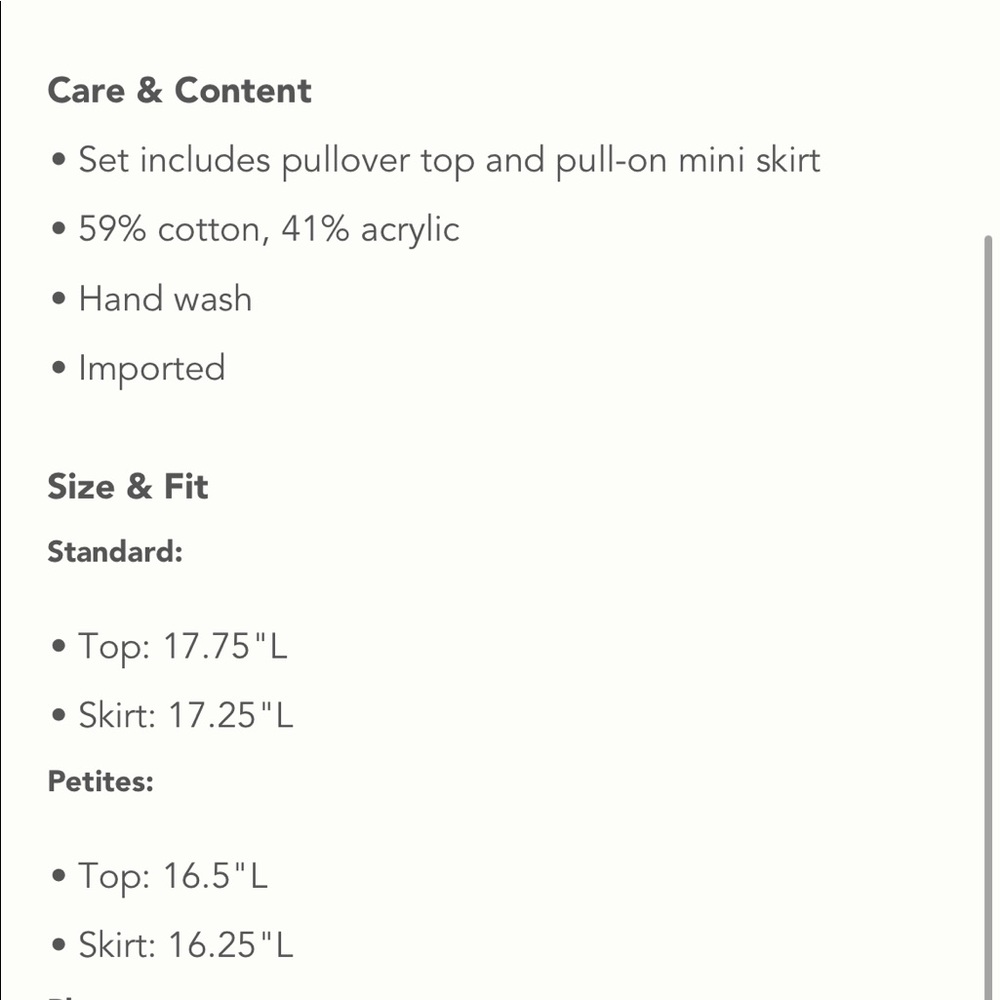The width and height of the screenshot is (1000, 1000).
Task: Click the Care & Content heading
Action: 179,91
